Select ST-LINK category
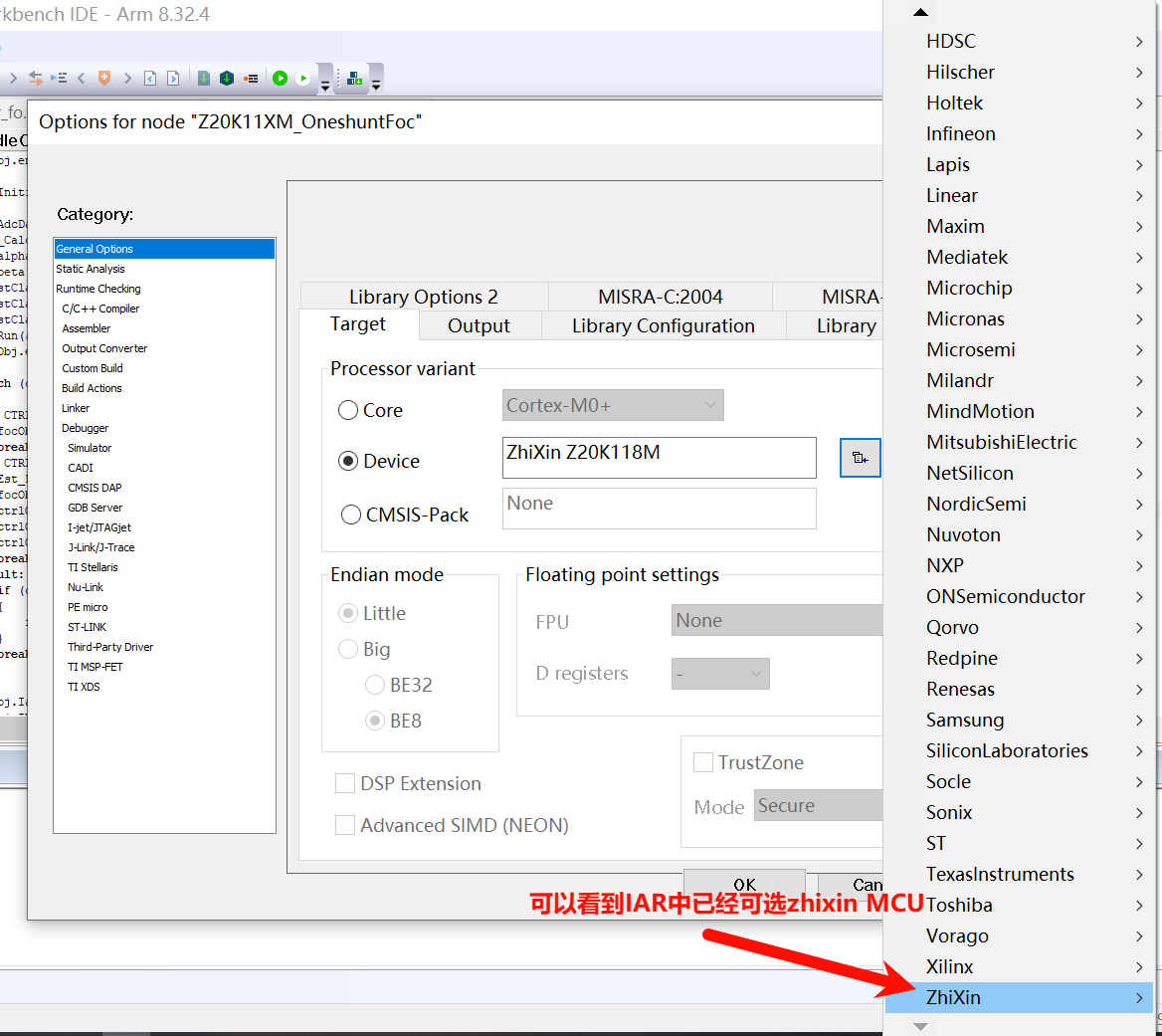The height and width of the screenshot is (1036, 1162). click(164, 627)
